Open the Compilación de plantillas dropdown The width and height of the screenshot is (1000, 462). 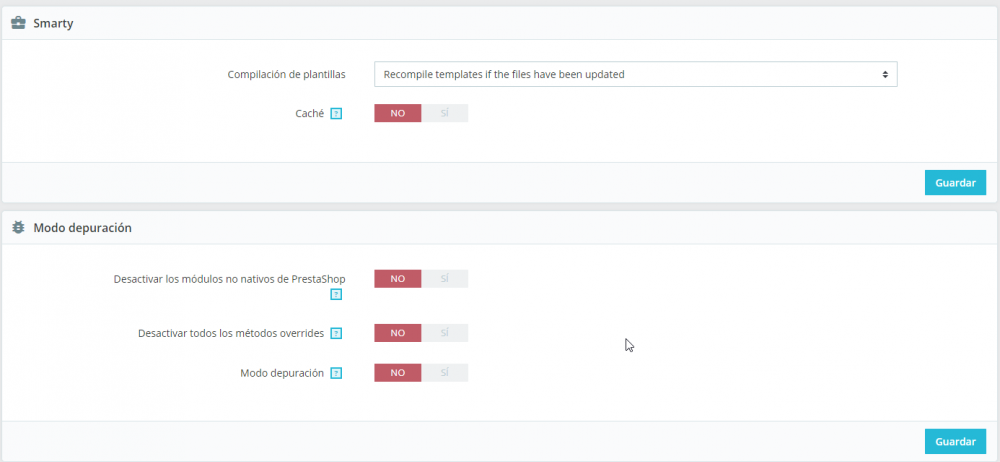click(x=635, y=74)
